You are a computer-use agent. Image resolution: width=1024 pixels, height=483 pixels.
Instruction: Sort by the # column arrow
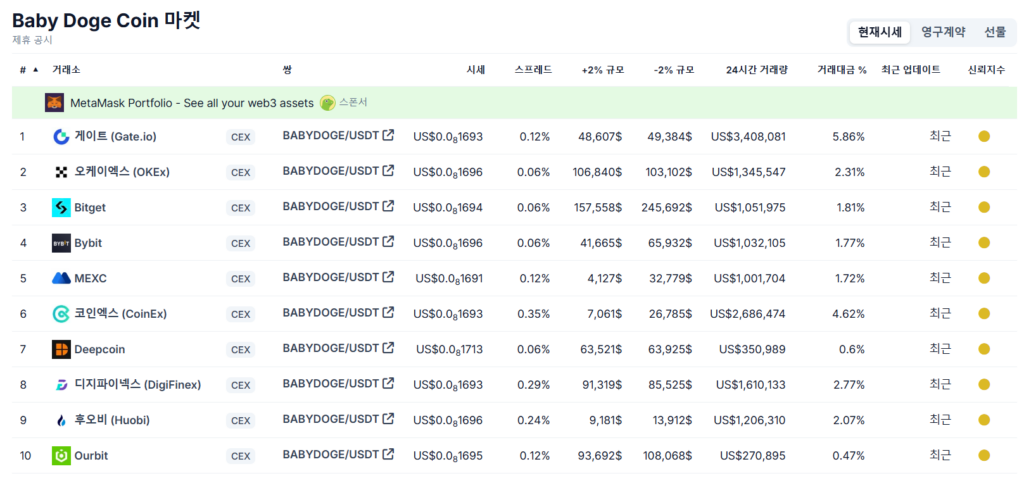35,69
